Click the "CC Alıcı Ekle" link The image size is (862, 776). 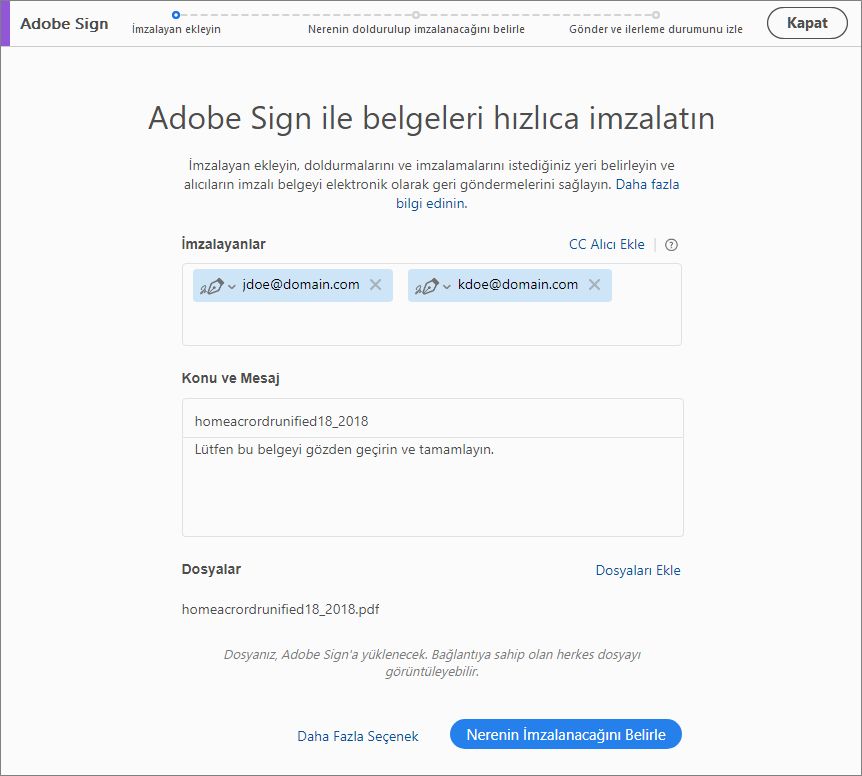point(606,245)
